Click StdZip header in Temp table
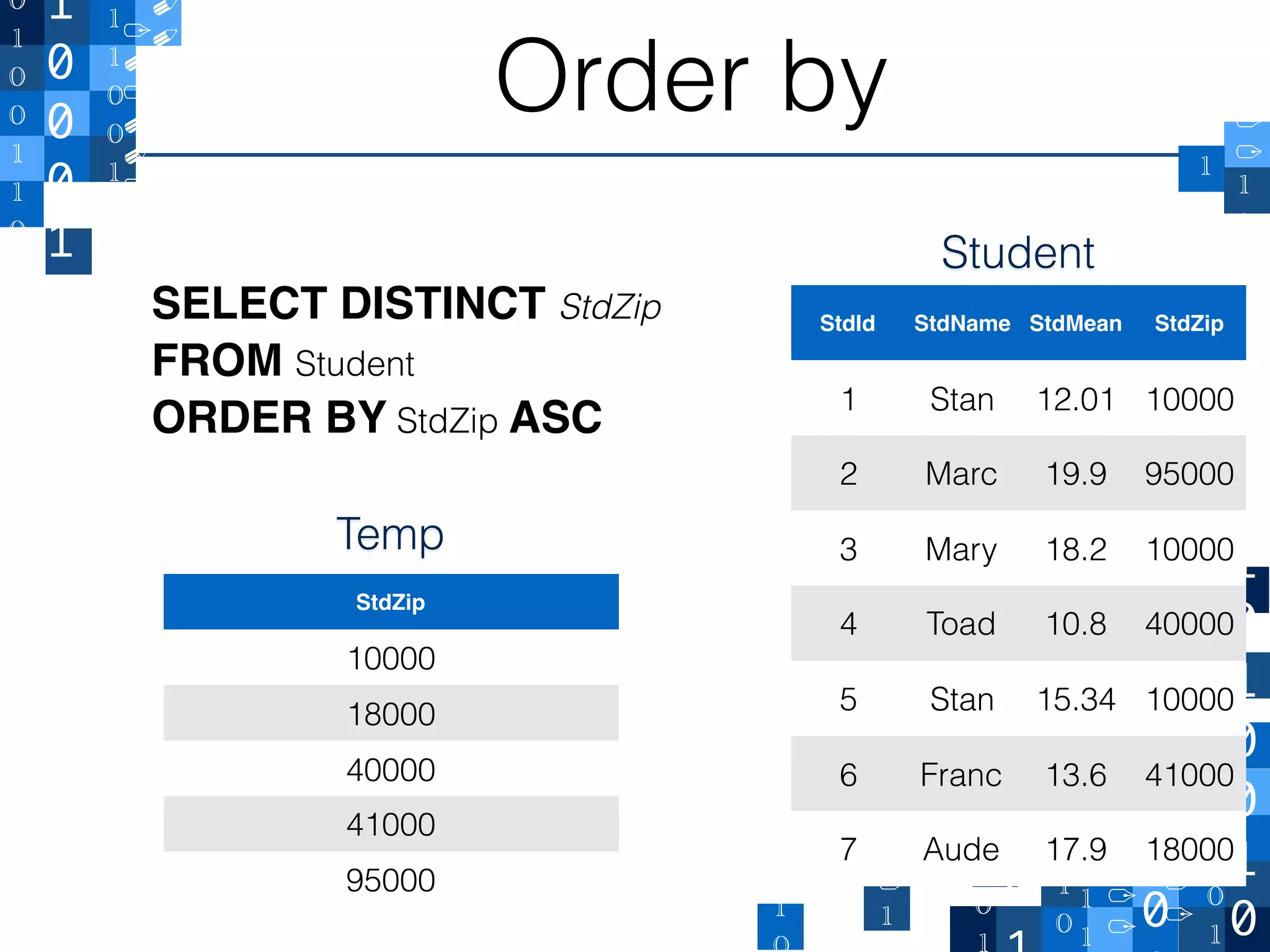Screen dimensions: 1270x952 (x=391, y=602)
